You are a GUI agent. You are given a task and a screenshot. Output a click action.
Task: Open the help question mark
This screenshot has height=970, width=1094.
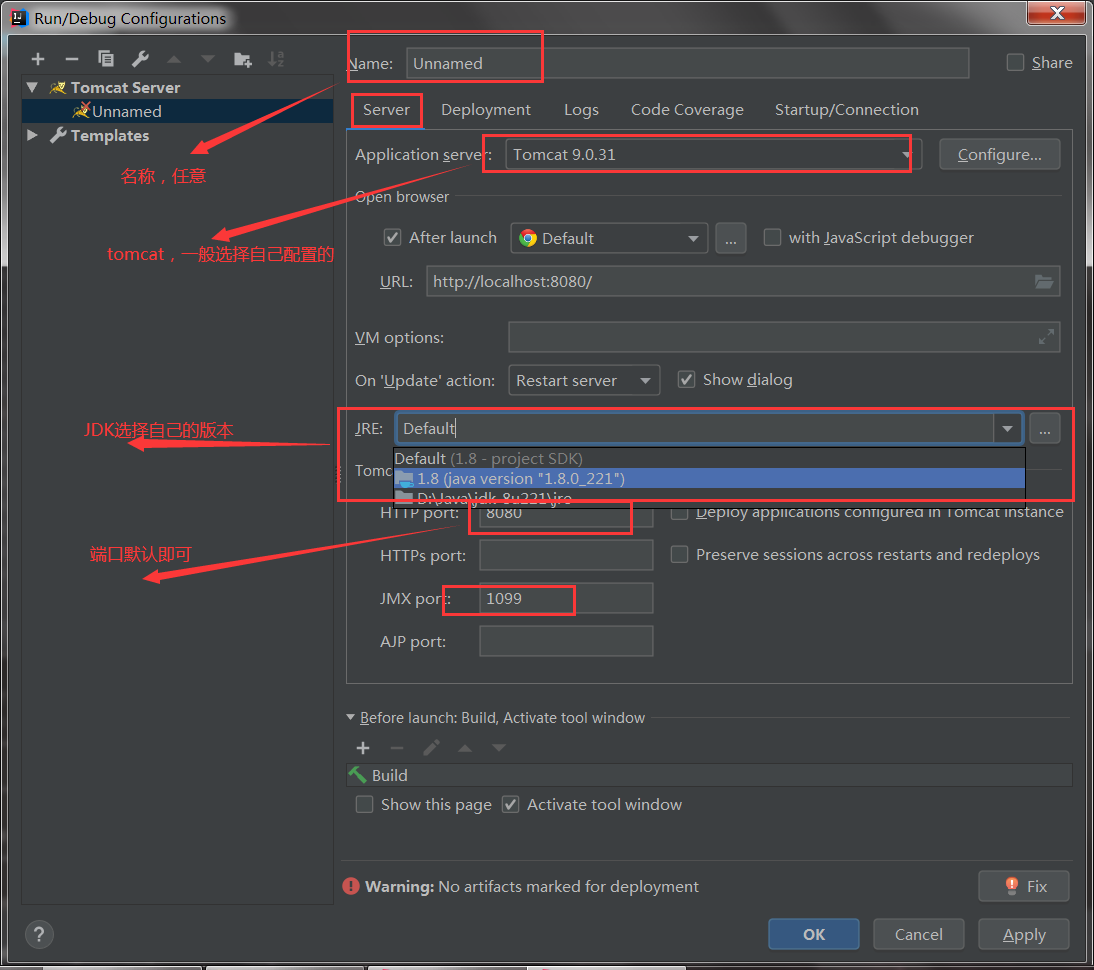[x=39, y=934]
